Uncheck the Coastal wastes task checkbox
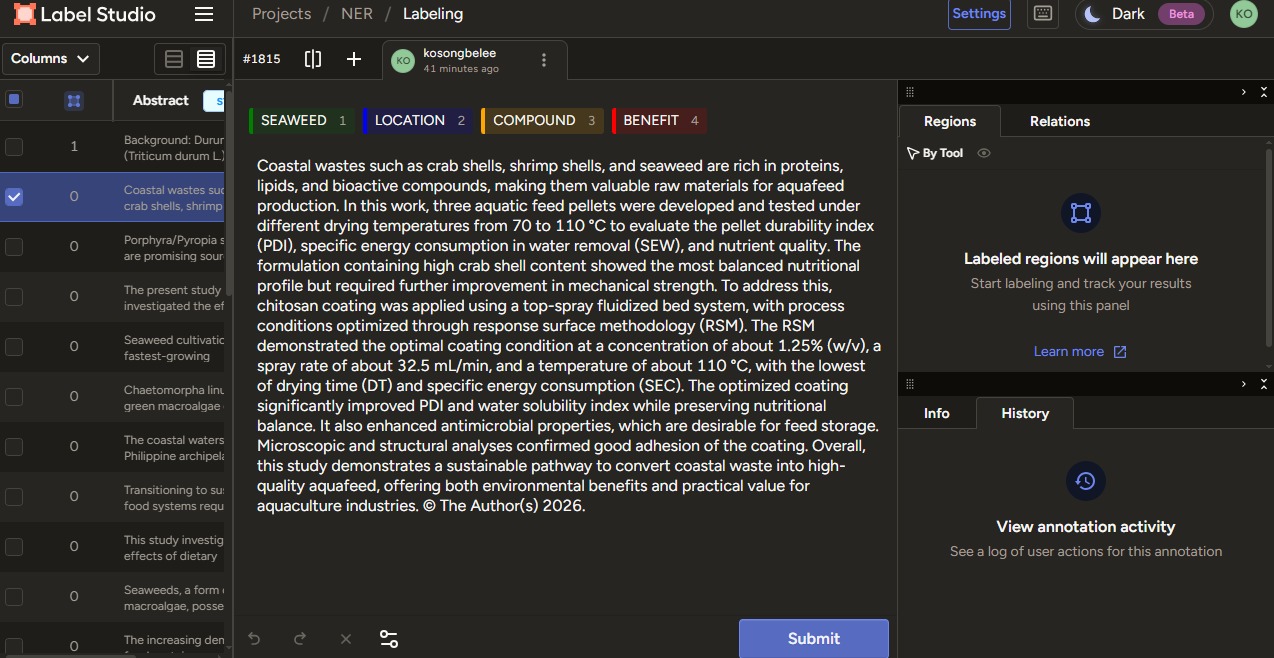 pyautogui.click(x=14, y=197)
